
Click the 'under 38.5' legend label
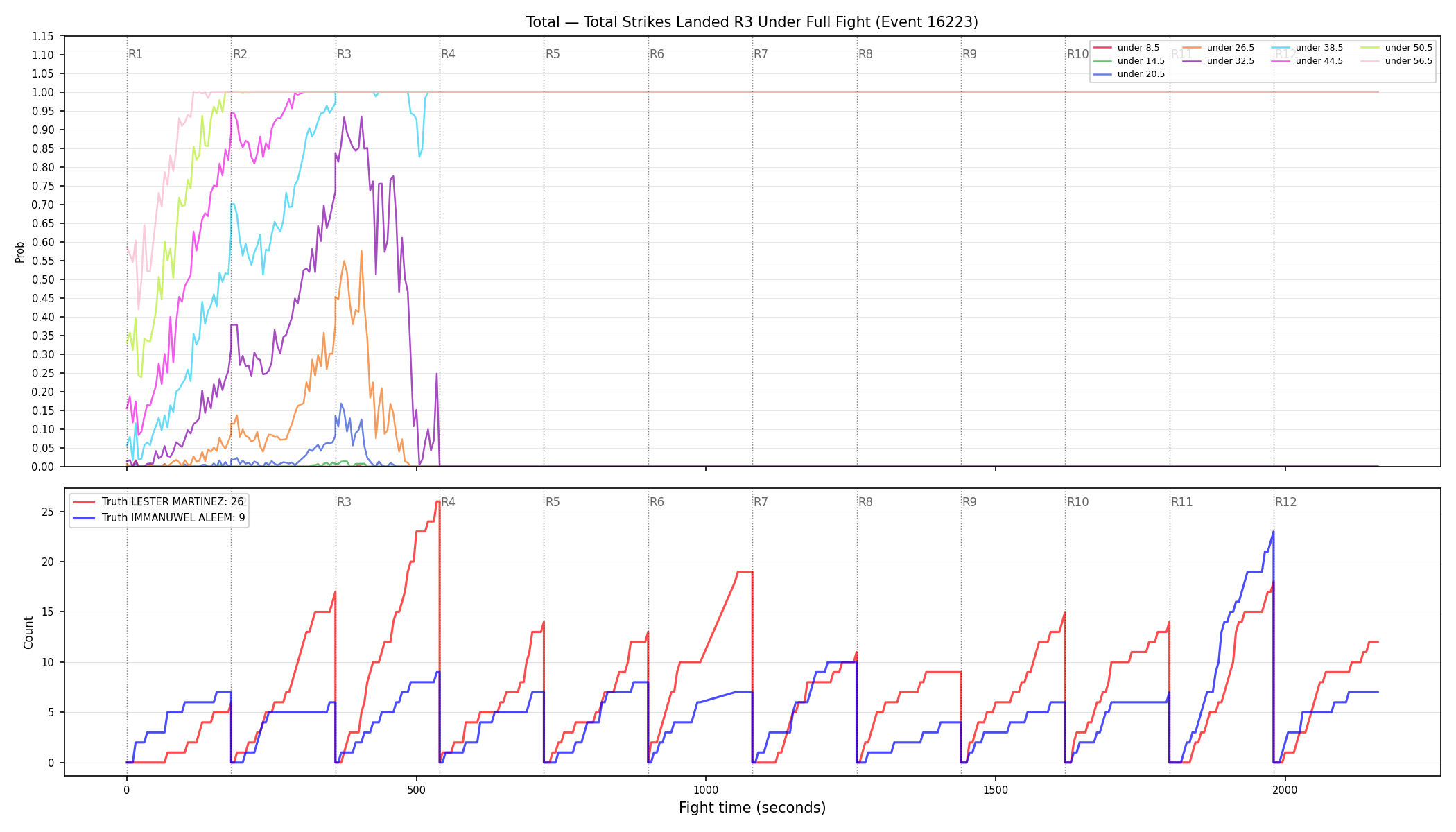click(x=1319, y=48)
